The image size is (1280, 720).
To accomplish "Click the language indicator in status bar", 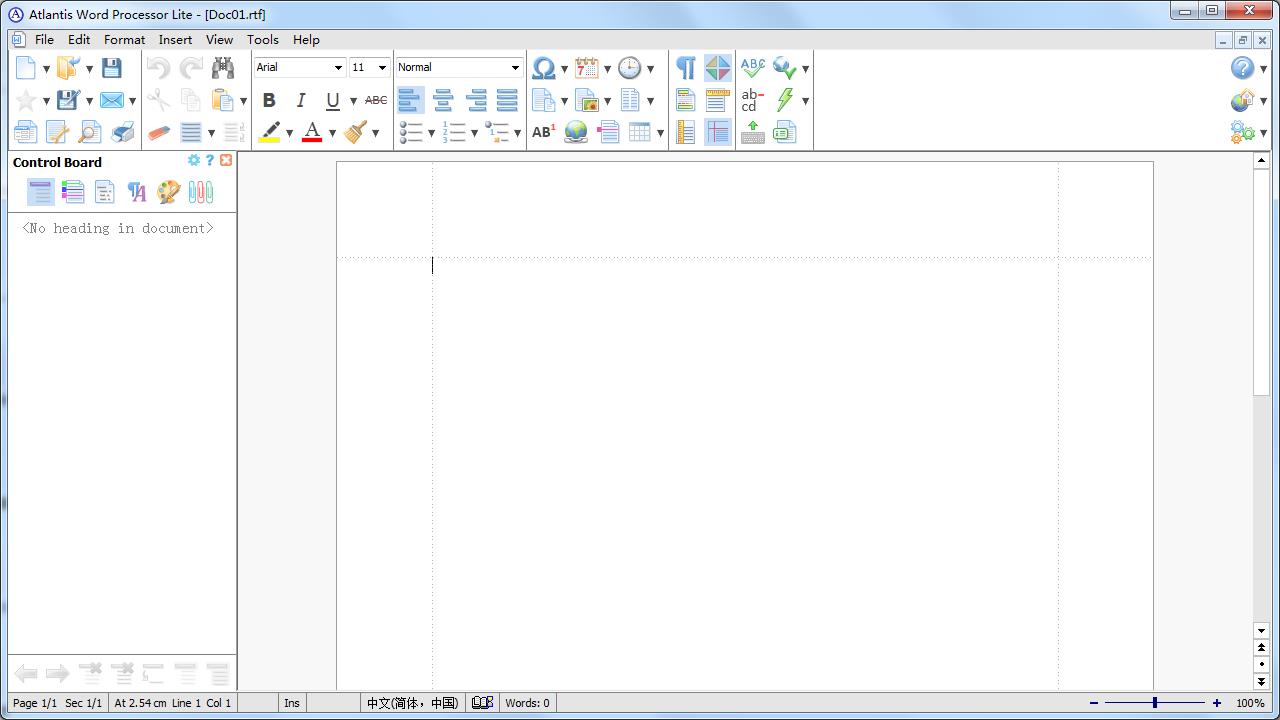I will tap(412, 703).
